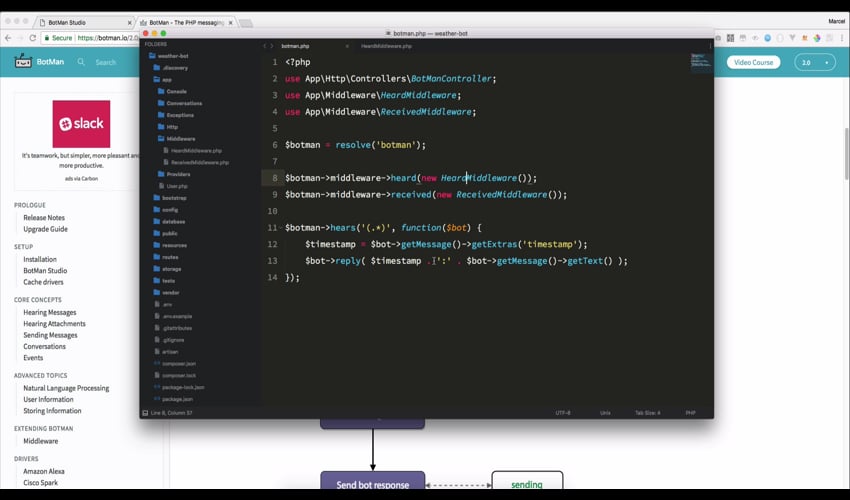Open User.php file in sidebar
Screen dimensions: 850x500
171,186
